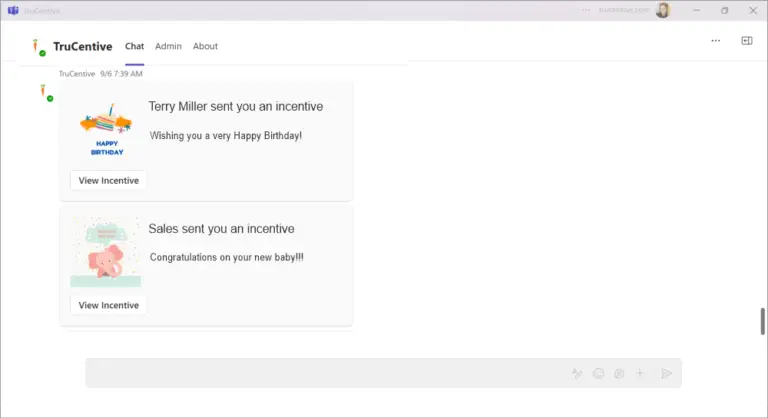This screenshot has height=418, width=768.
Task: Open the Chat tab
Action: tap(134, 46)
